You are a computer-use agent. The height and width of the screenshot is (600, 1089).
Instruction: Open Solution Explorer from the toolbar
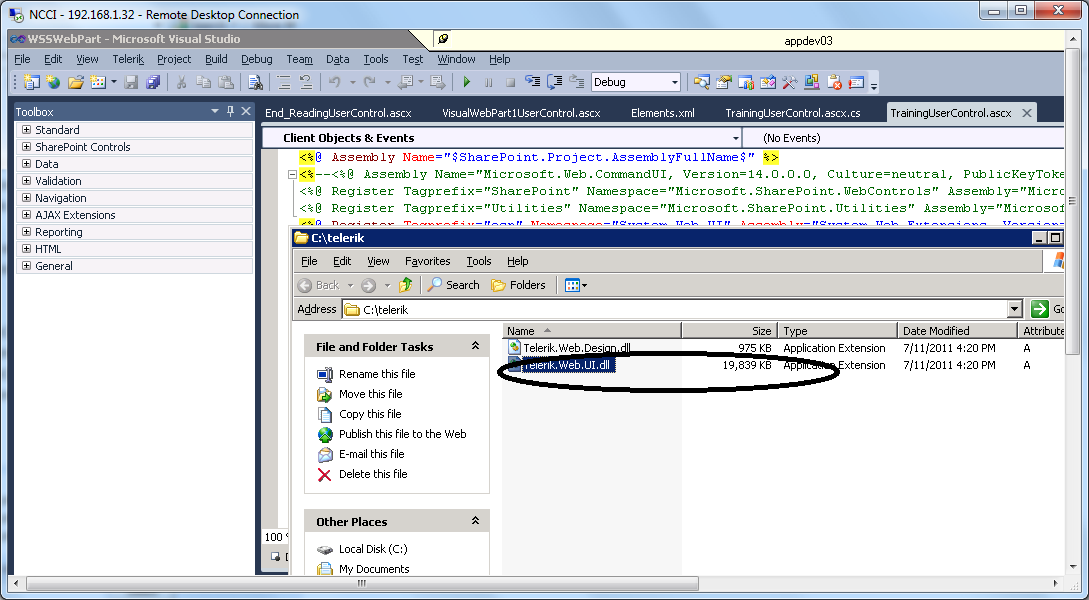pos(701,82)
